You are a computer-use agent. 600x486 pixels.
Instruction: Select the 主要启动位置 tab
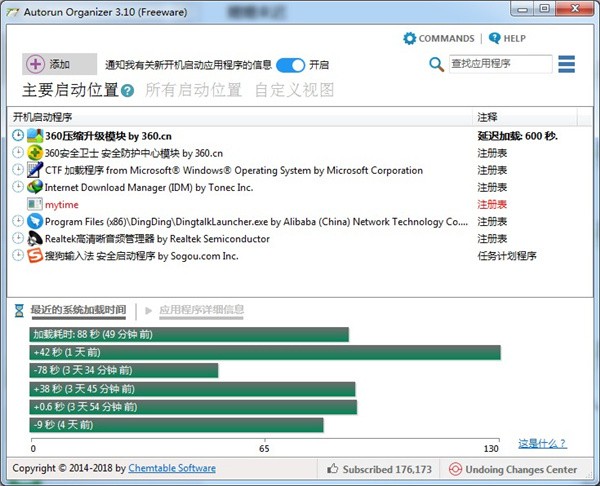click(70, 90)
